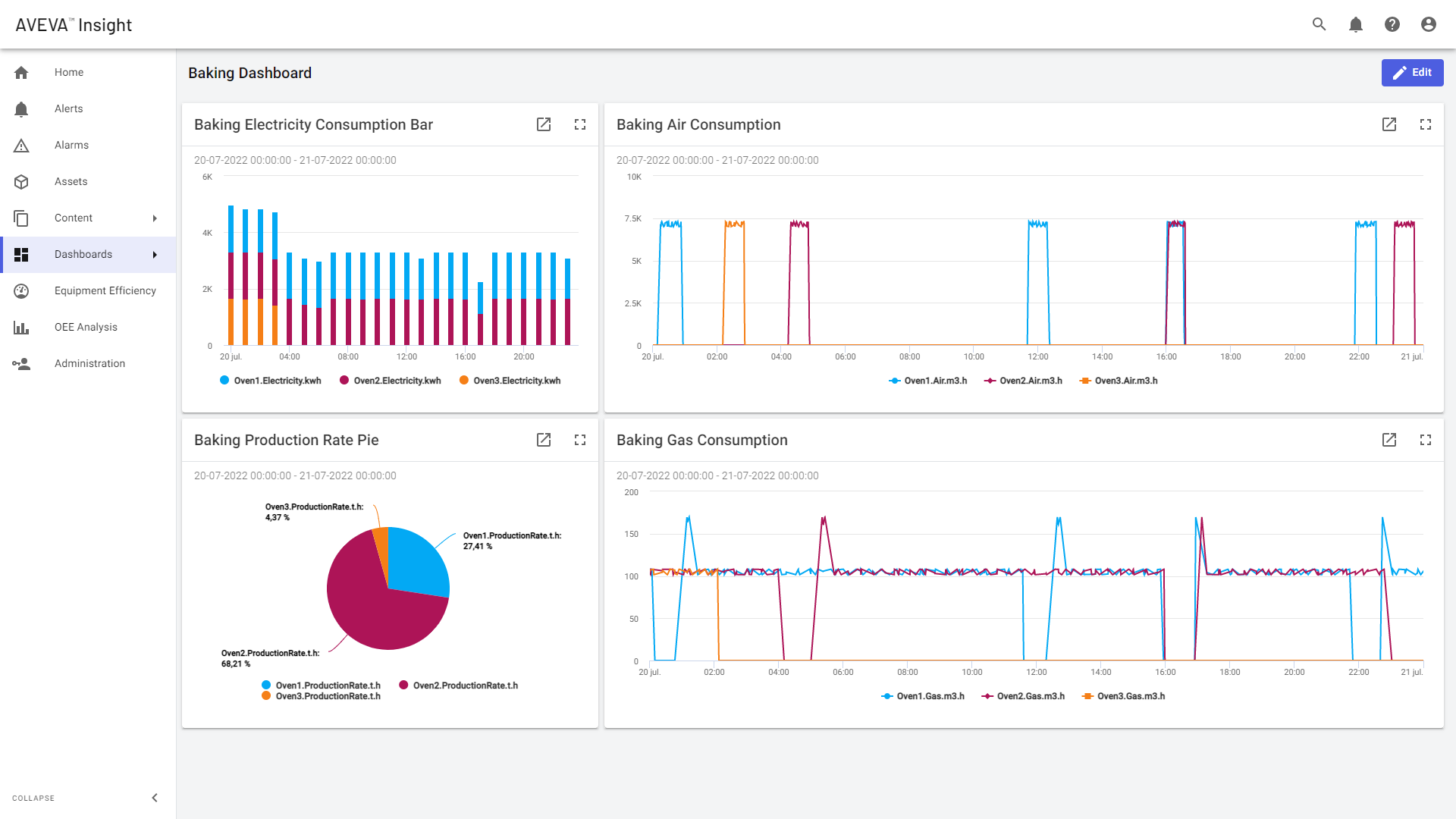Click the 'Oven1.ProductionRate.t.h: 27,41 %' pie label

[x=512, y=541]
